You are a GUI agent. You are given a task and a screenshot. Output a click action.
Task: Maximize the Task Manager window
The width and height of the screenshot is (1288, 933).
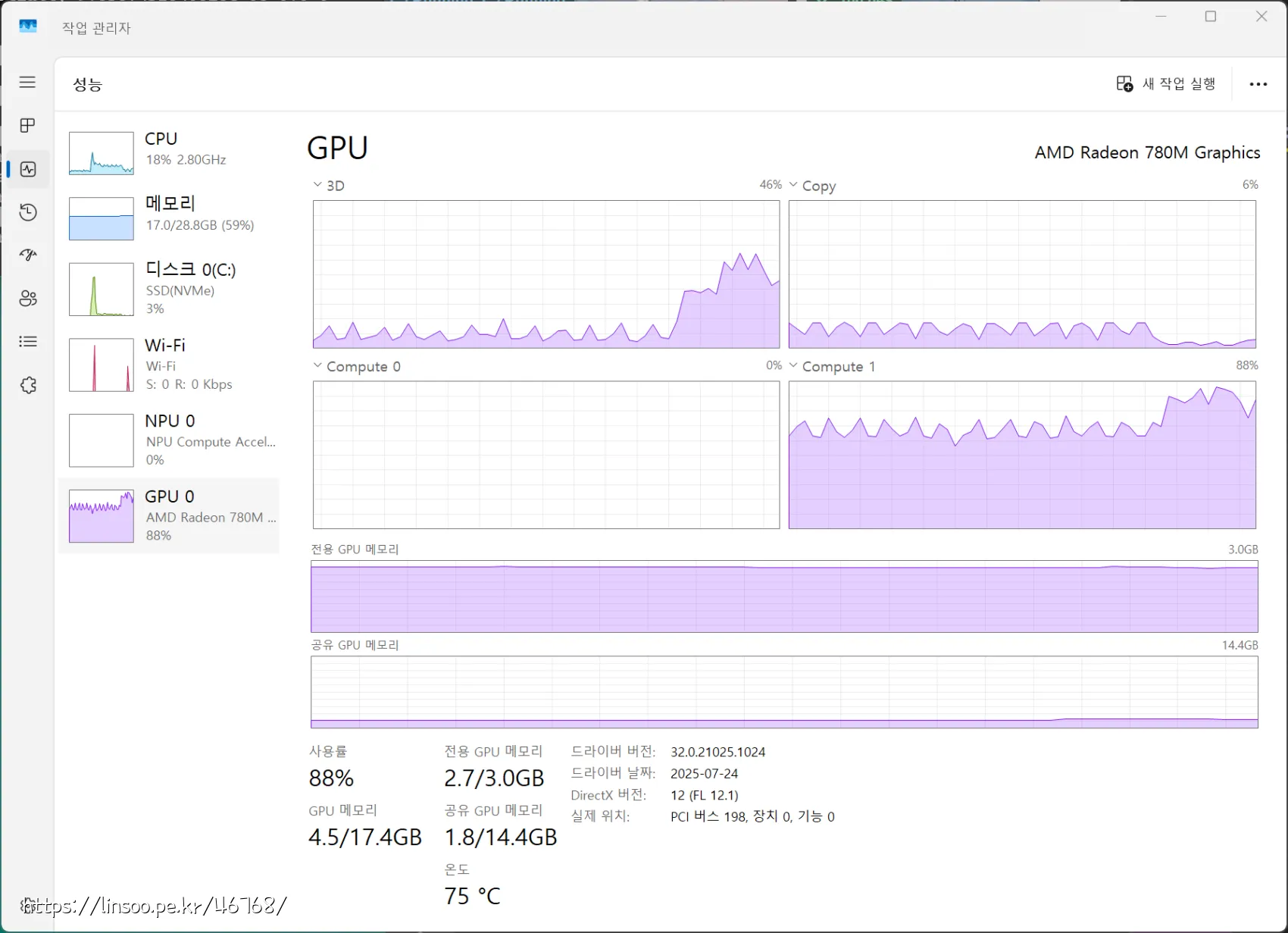[1211, 16]
